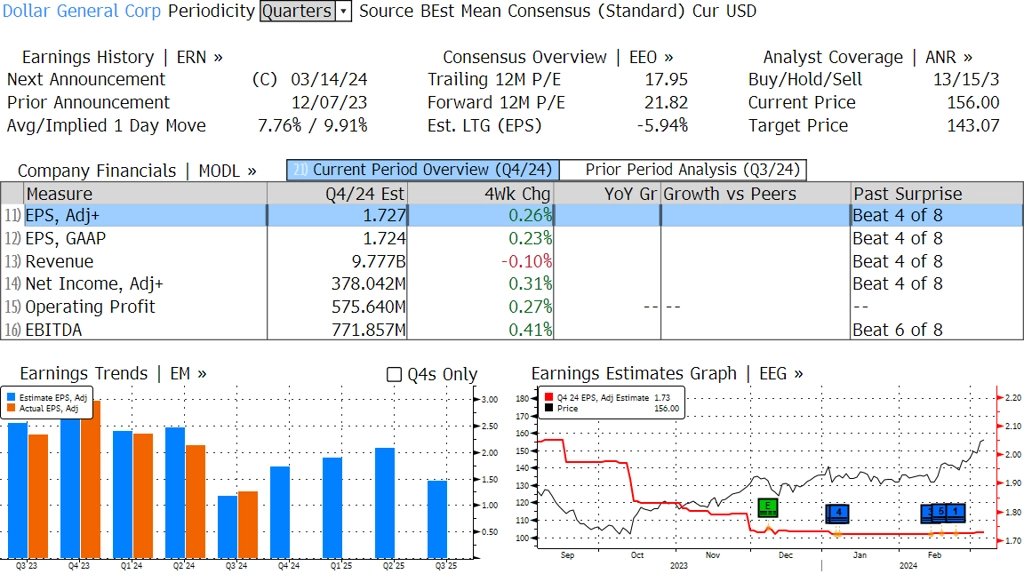Click the Operating Profit estimate 575.640M
This screenshot has width=1024, height=574.
368,307
